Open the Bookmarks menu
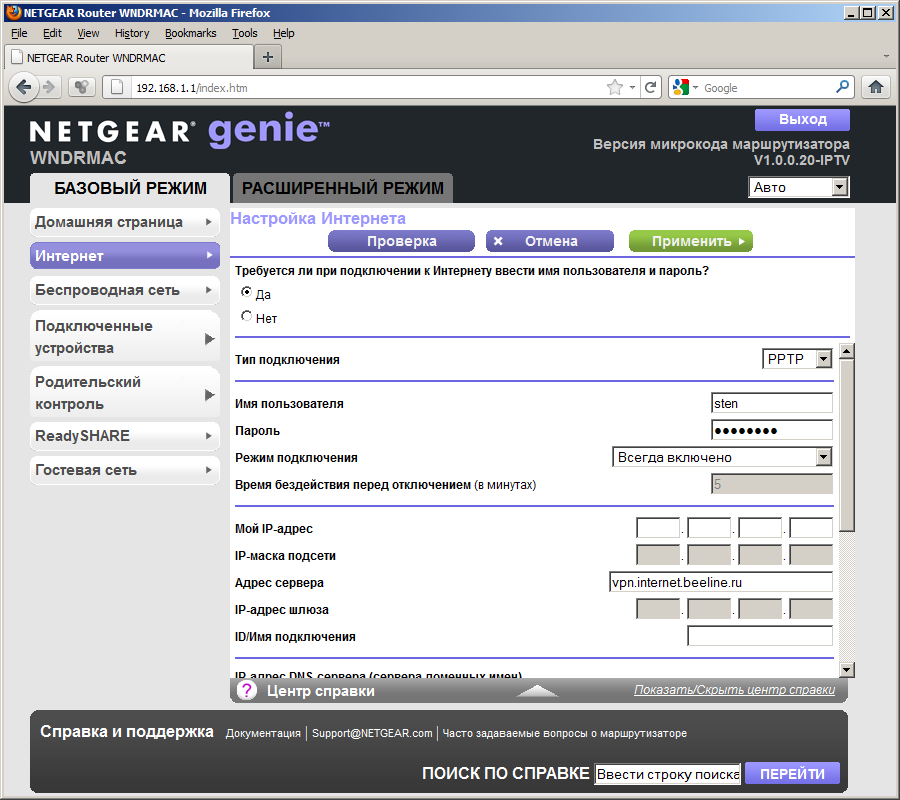Viewport: 900px width, 800px height. (x=191, y=33)
